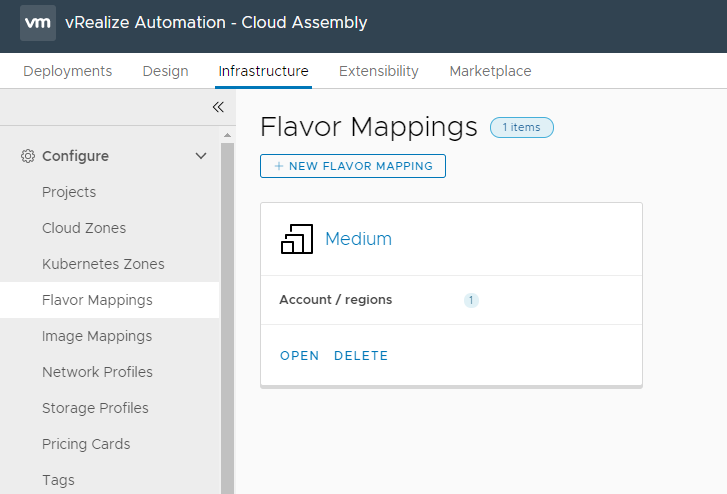Go to Image Mappings
Screen dimensions: 727x494
97,336
